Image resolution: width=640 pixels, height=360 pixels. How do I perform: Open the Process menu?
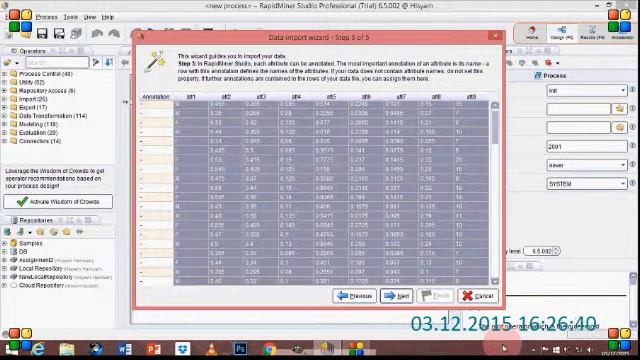coord(46,17)
